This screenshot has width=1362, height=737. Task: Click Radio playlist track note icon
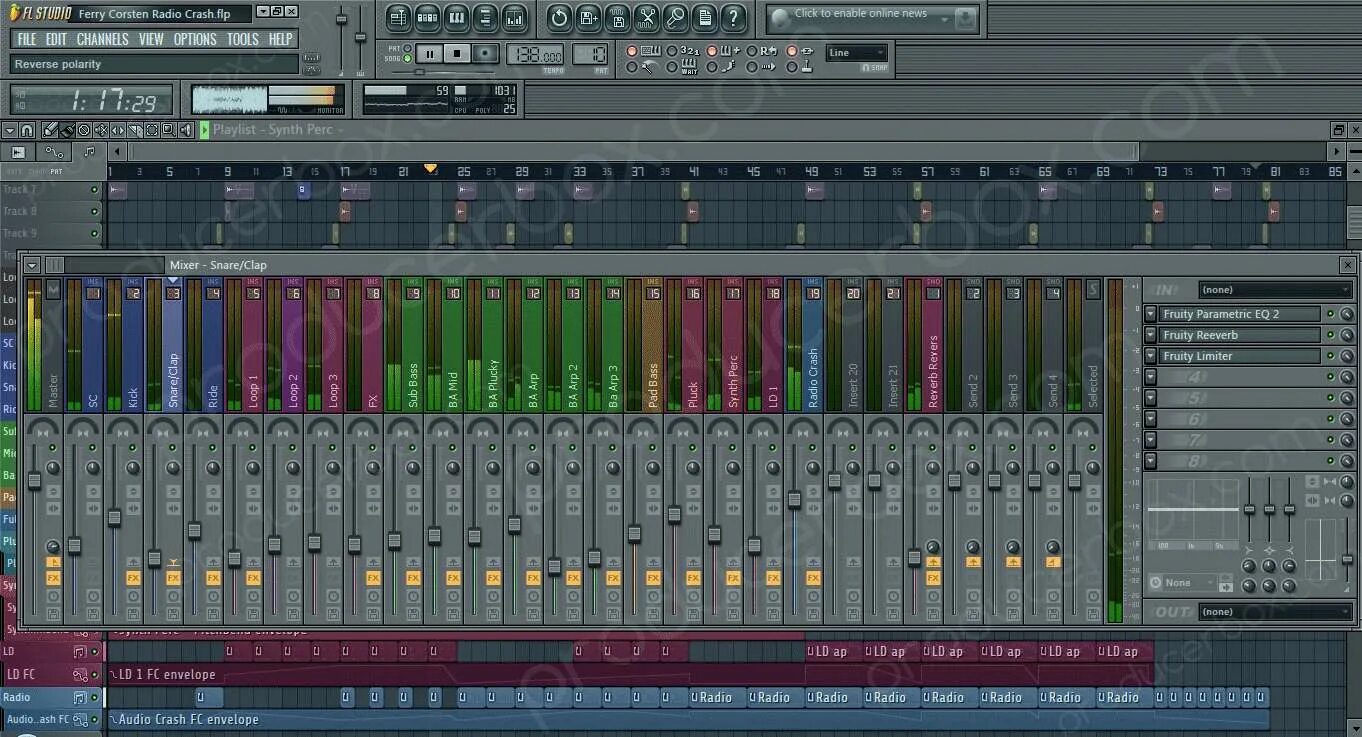coord(81,697)
